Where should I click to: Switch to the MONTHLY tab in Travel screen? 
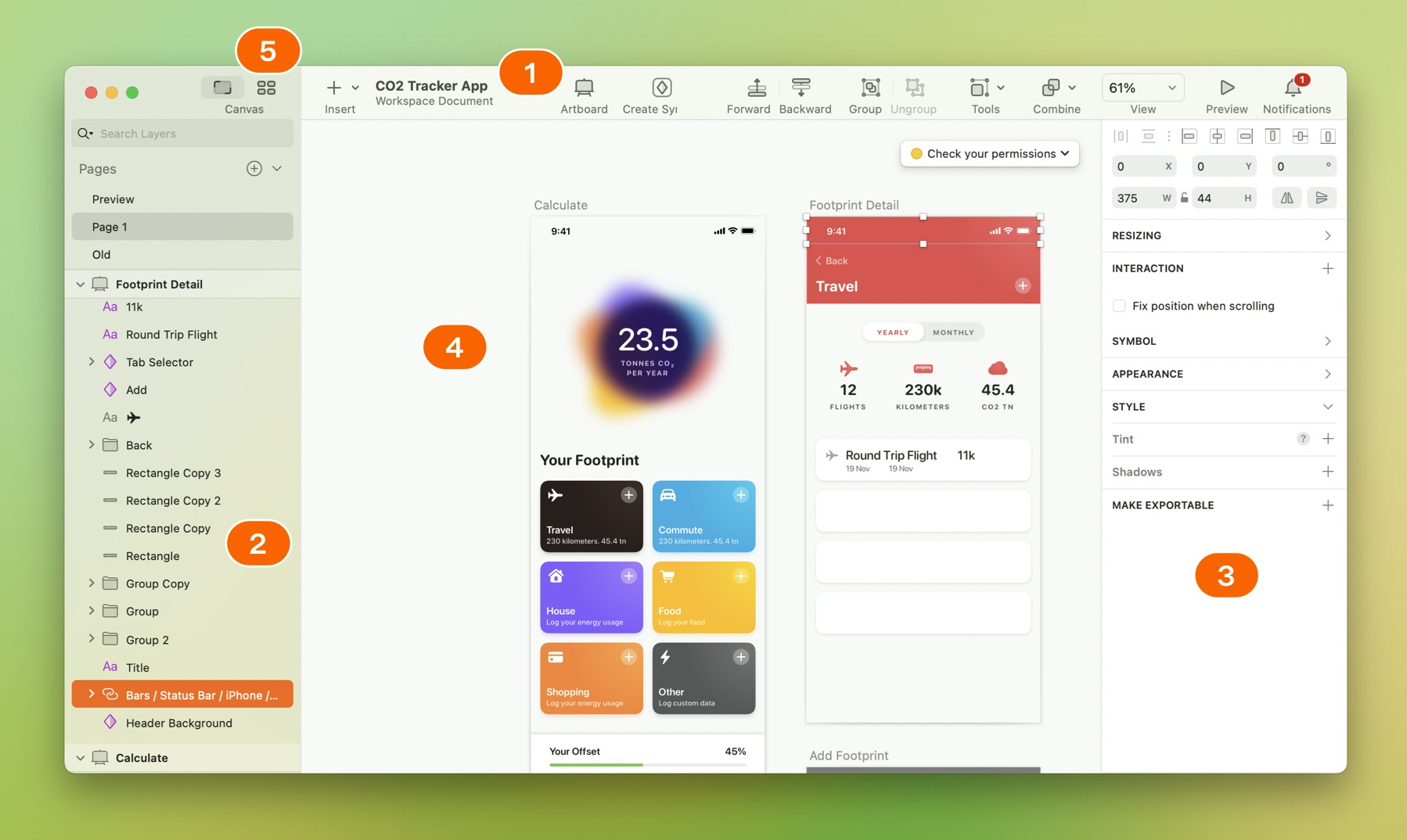click(x=953, y=332)
